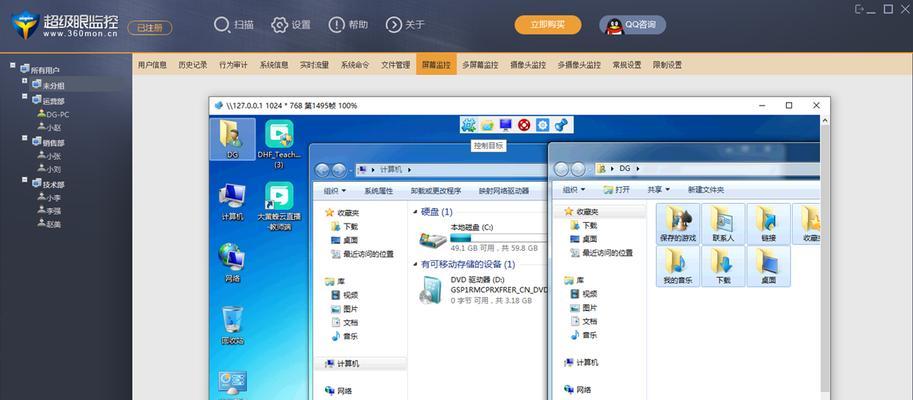
Task: Select the 保存的游戏 folder in DG window
Action: [x=678, y=224]
